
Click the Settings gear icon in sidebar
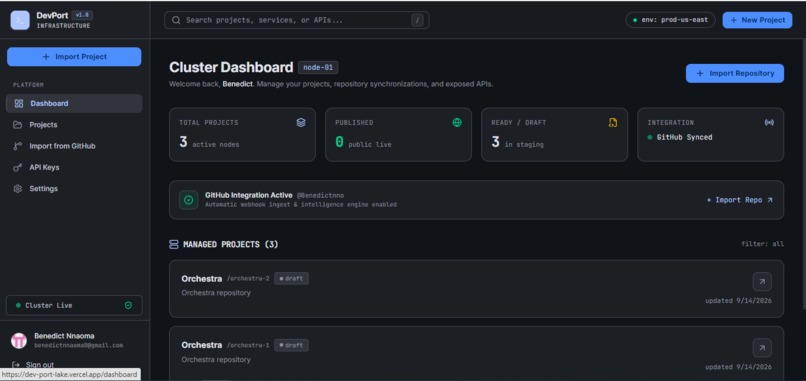point(18,189)
